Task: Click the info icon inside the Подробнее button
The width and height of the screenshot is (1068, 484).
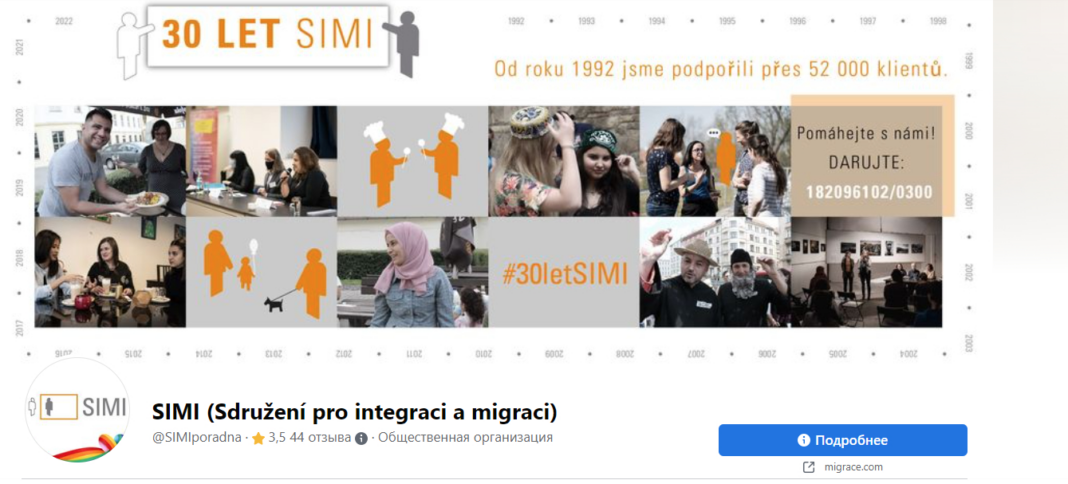Action: 804,440
